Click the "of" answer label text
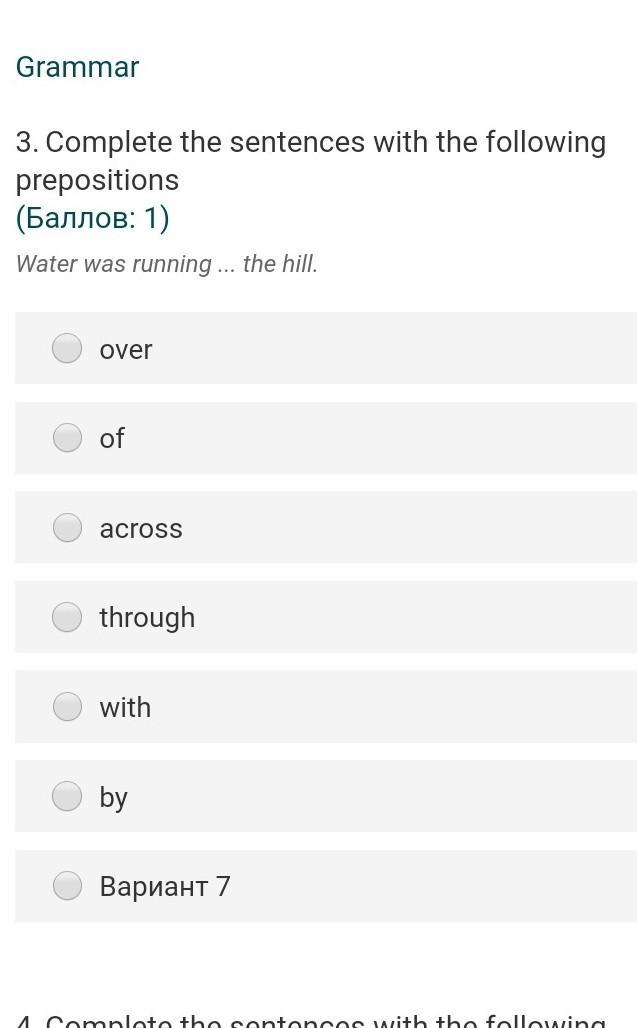This screenshot has width=637, height=1028. tap(112, 439)
